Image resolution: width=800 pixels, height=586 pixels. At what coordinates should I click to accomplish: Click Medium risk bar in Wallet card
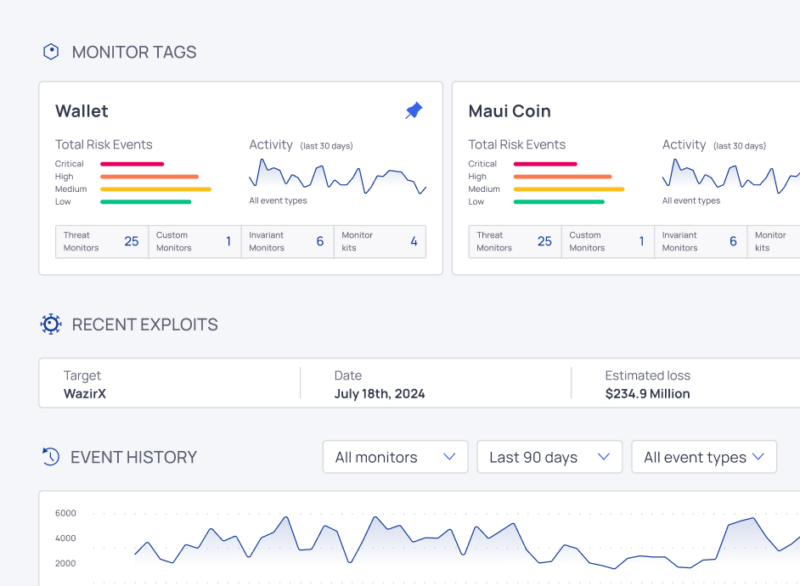pos(155,189)
